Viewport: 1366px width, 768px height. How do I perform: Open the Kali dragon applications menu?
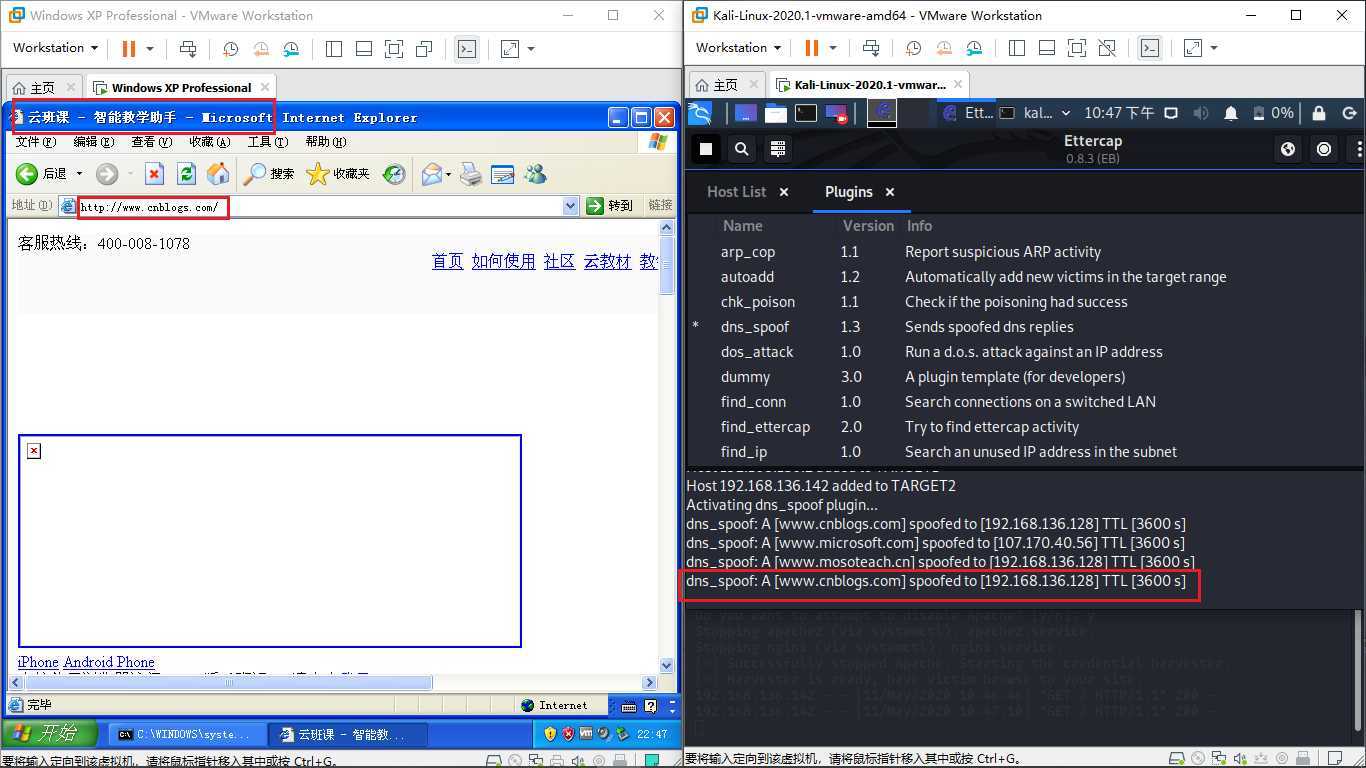pyautogui.click(x=701, y=113)
